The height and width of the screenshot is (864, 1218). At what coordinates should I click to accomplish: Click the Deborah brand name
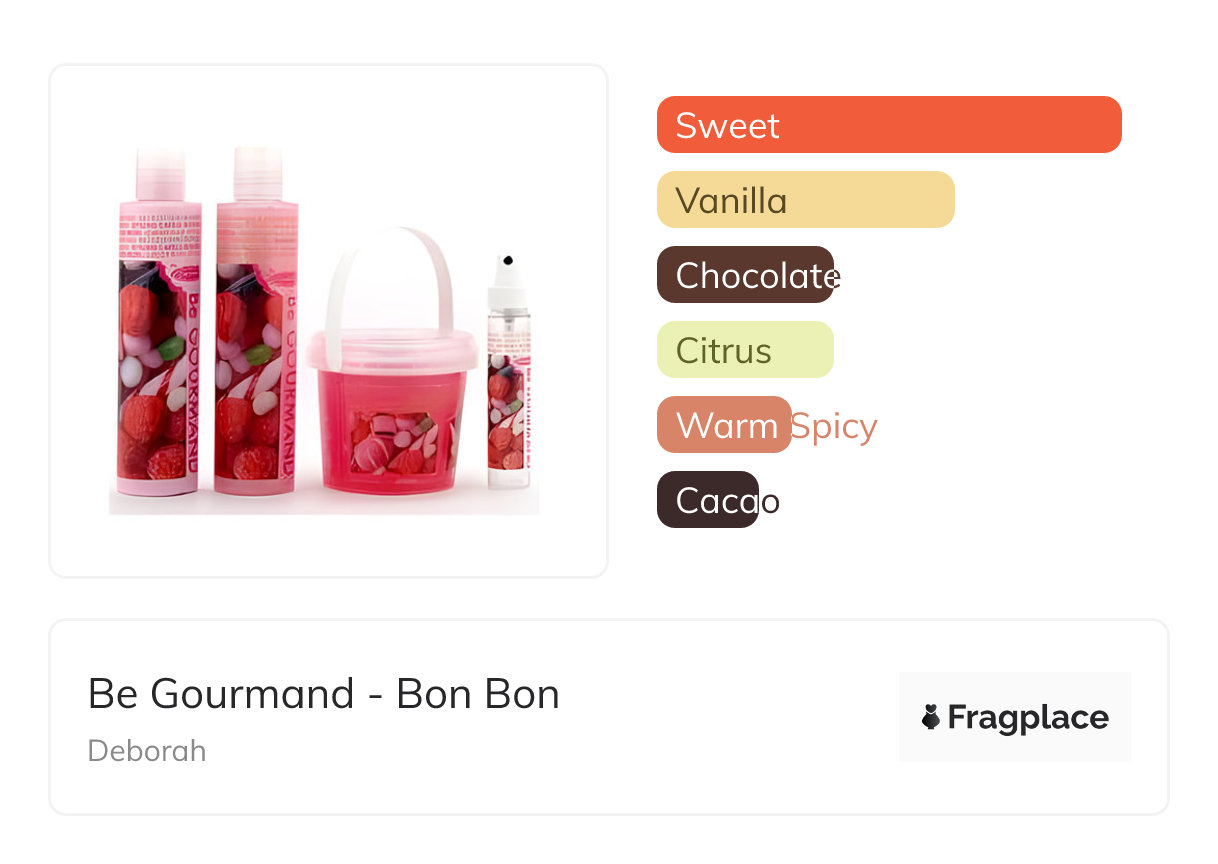point(147,750)
